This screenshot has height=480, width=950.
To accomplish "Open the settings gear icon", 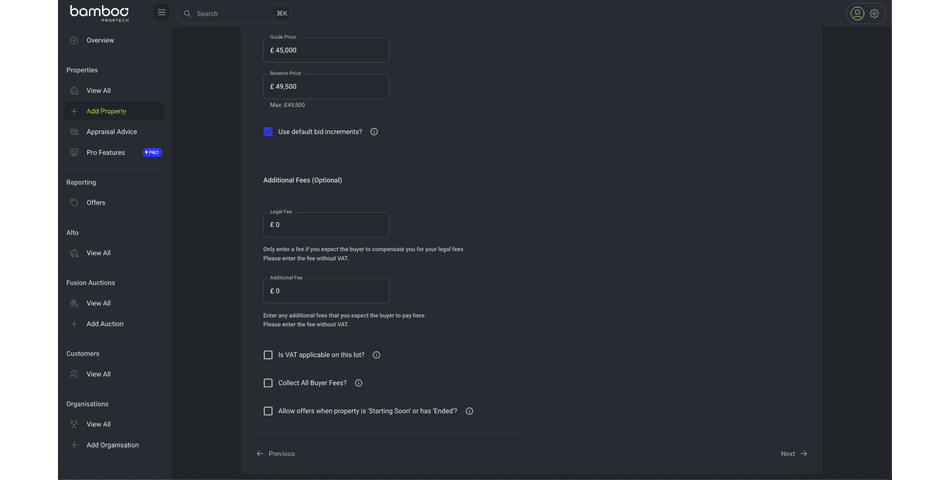I will (x=875, y=14).
